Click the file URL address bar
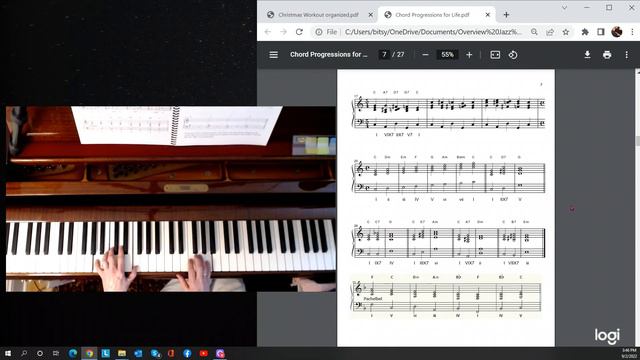The width and height of the screenshot is (640, 360). click(x=433, y=32)
